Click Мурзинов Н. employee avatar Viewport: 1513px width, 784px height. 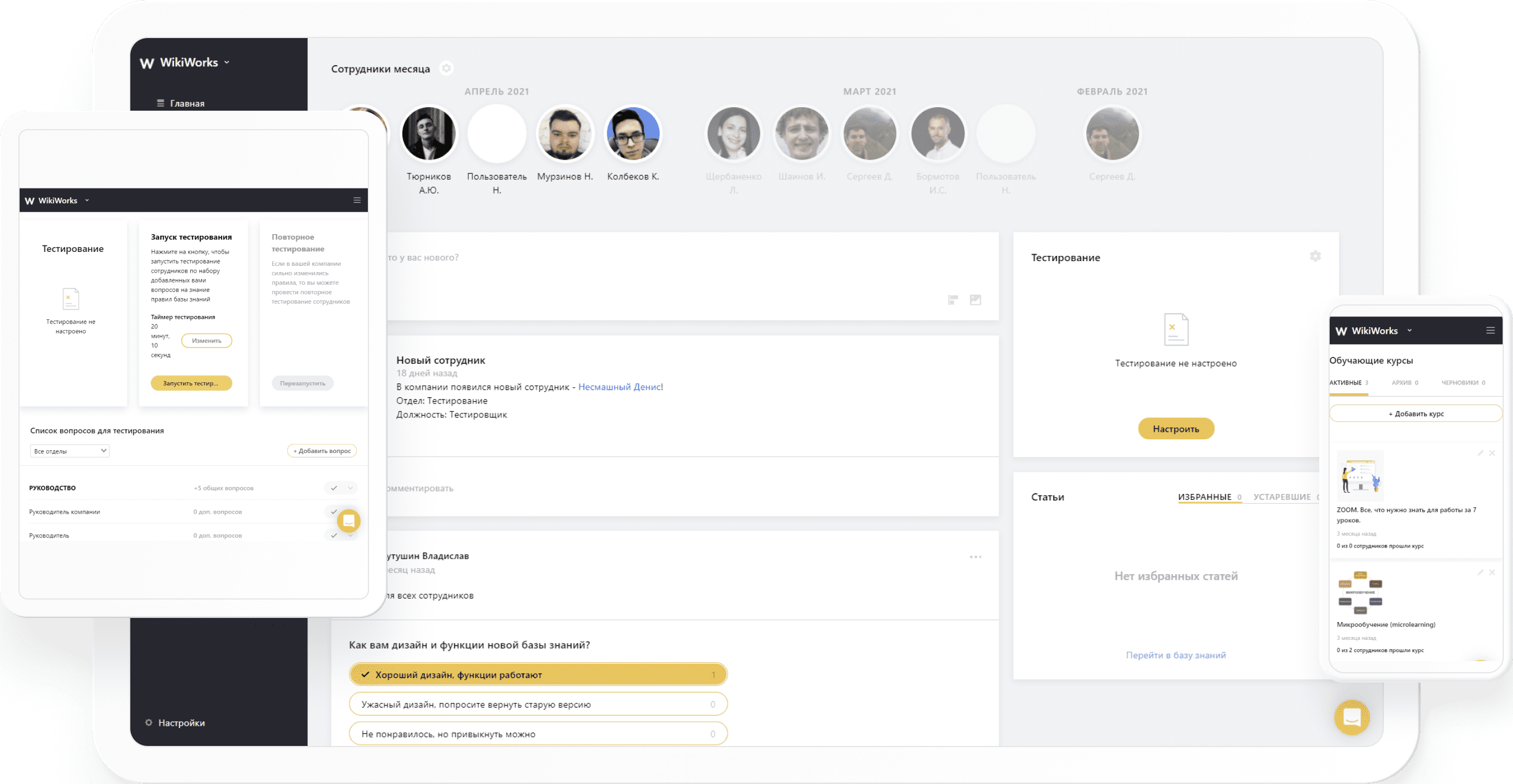tap(564, 134)
